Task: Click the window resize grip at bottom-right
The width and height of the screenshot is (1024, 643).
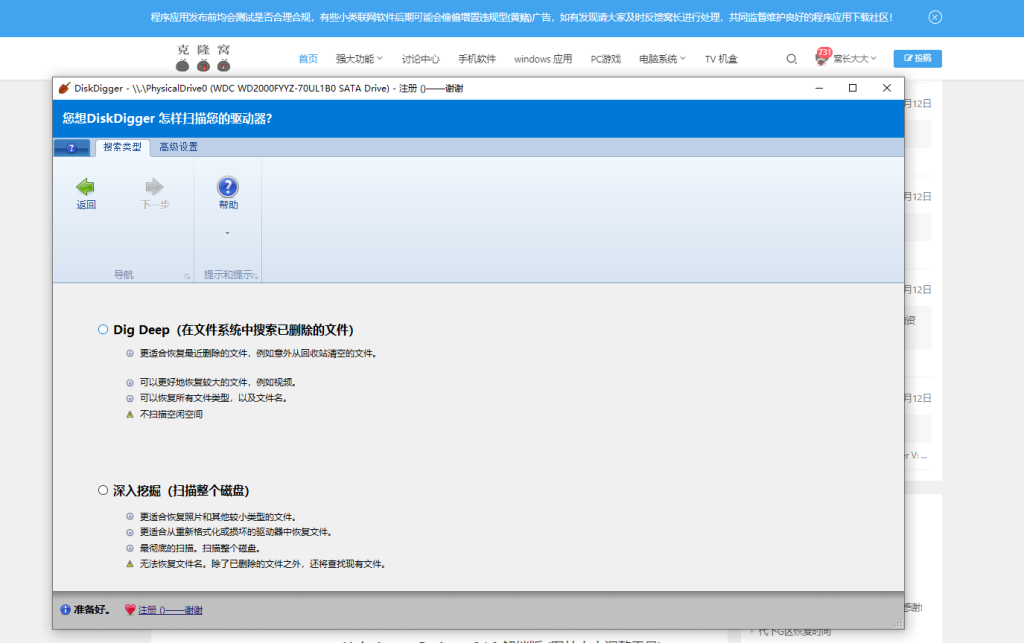Action: (899, 623)
